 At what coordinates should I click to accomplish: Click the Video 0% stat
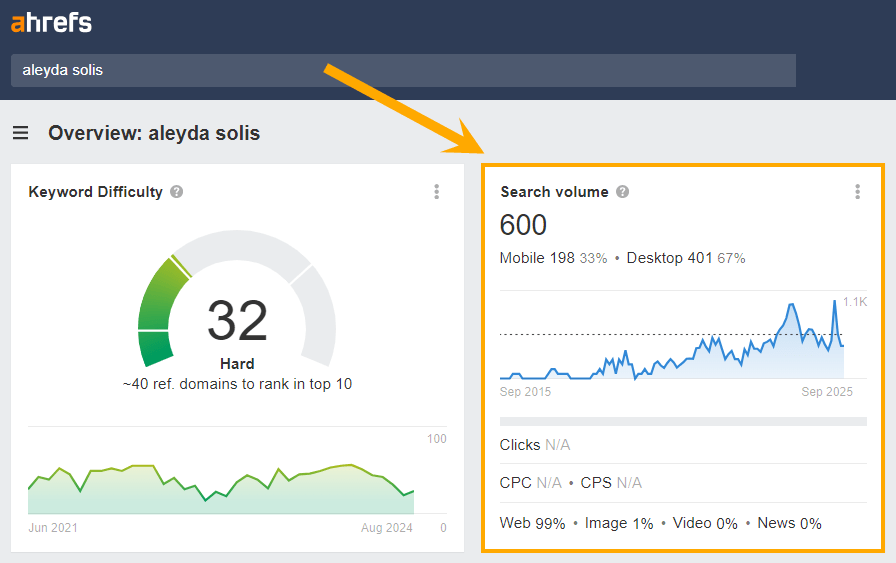[705, 523]
